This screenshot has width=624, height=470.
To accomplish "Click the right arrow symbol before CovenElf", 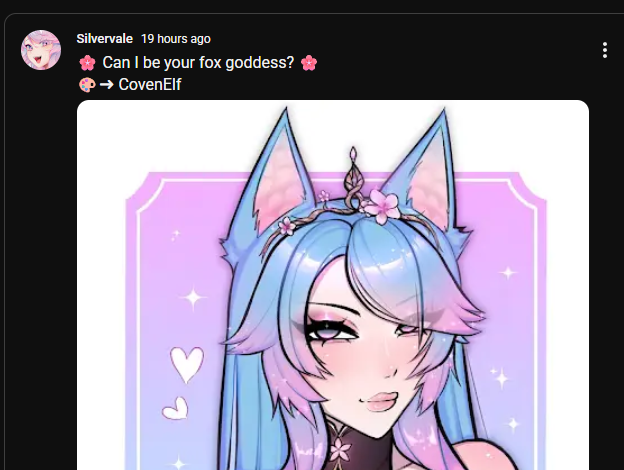I will pyautogui.click(x=107, y=85).
